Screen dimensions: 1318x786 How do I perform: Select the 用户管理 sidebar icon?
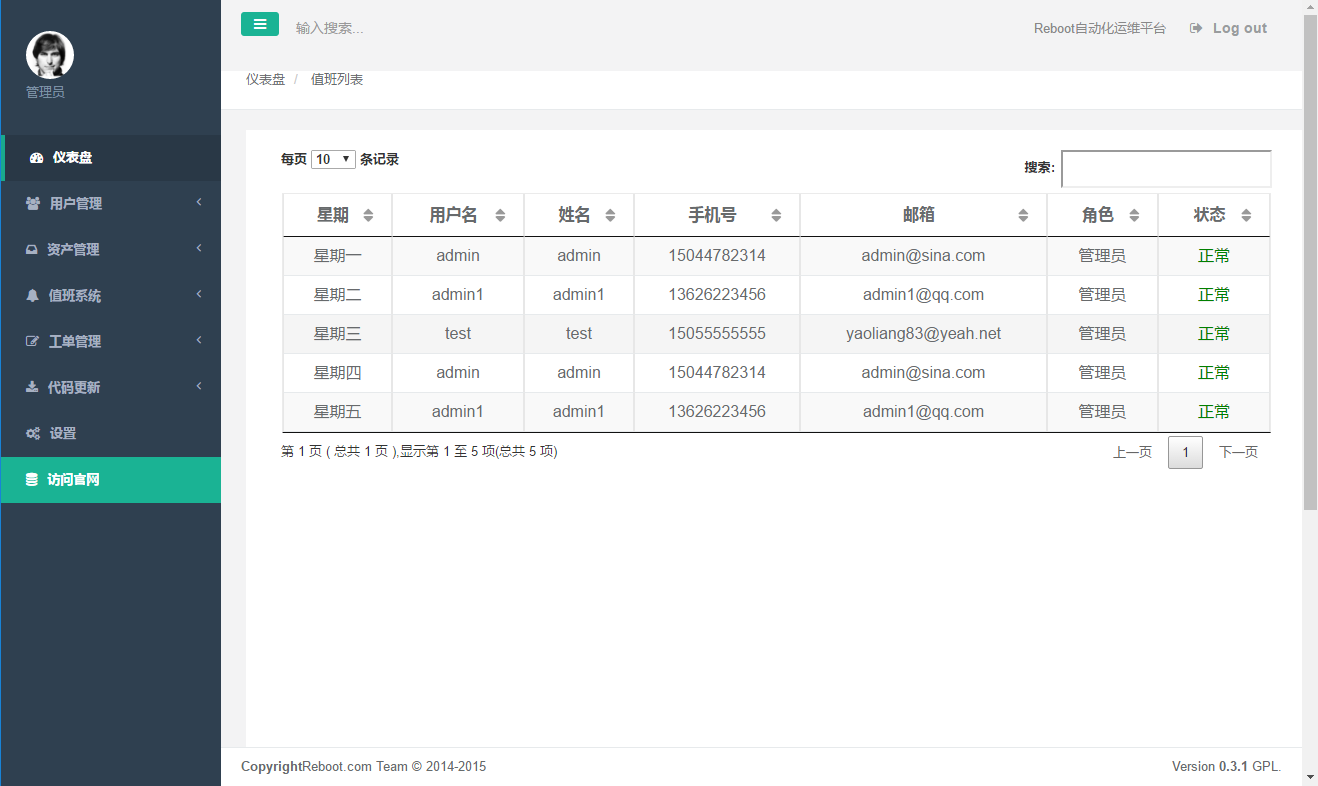[x=35, y=203]
